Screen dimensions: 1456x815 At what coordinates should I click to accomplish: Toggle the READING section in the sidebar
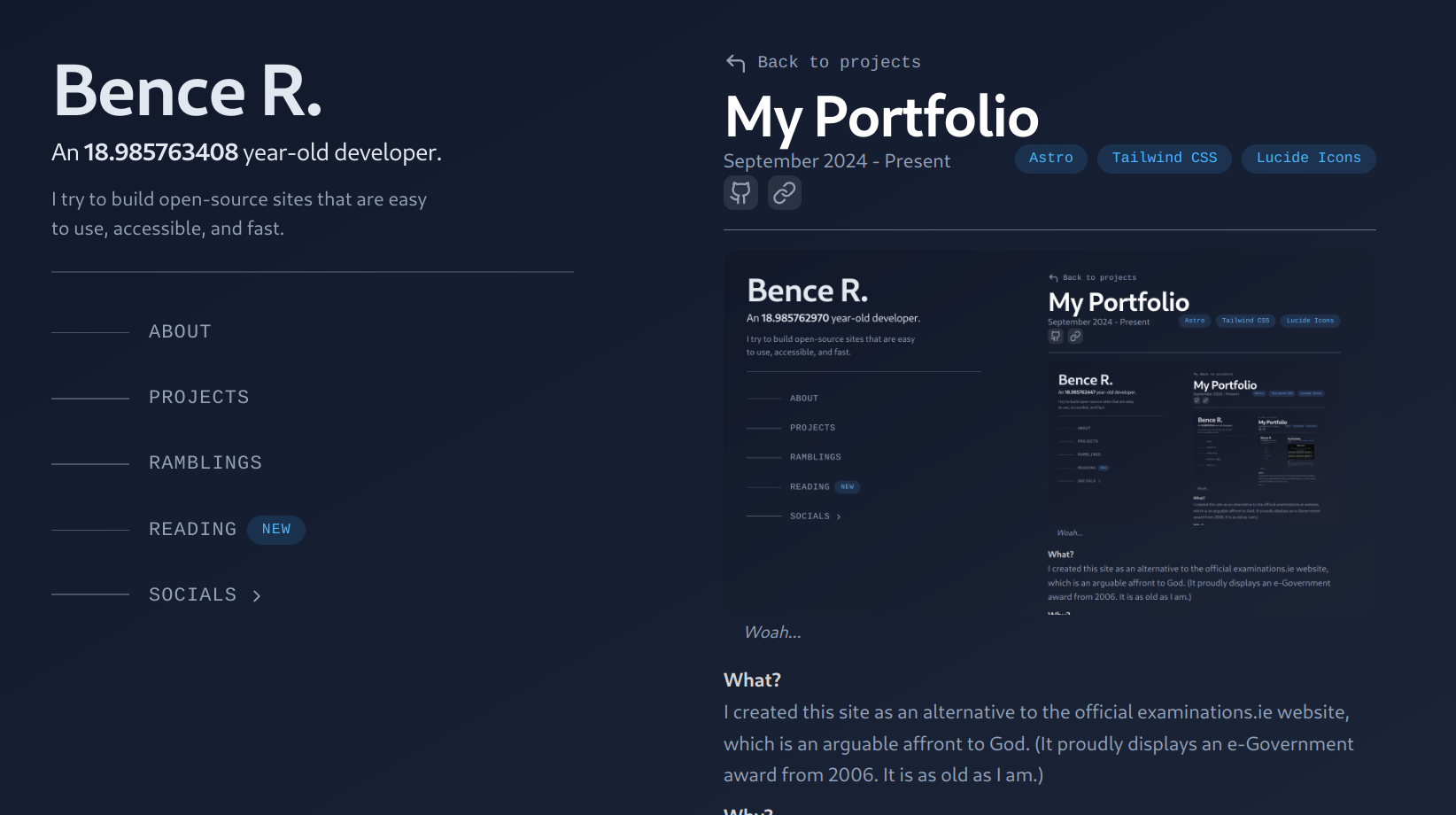[x=192, y=529]
